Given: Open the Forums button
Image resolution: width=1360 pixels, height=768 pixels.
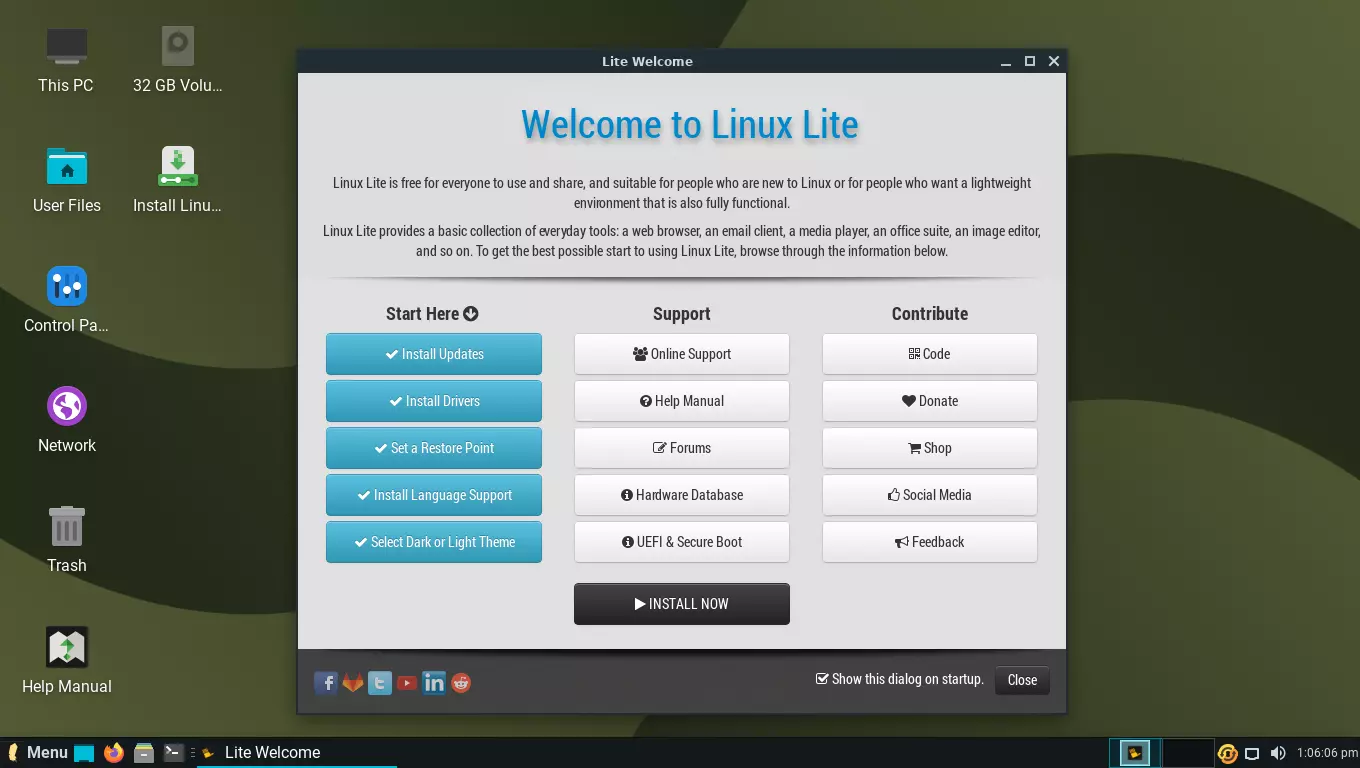Looking at the screenshot, I should pos(682,448).
